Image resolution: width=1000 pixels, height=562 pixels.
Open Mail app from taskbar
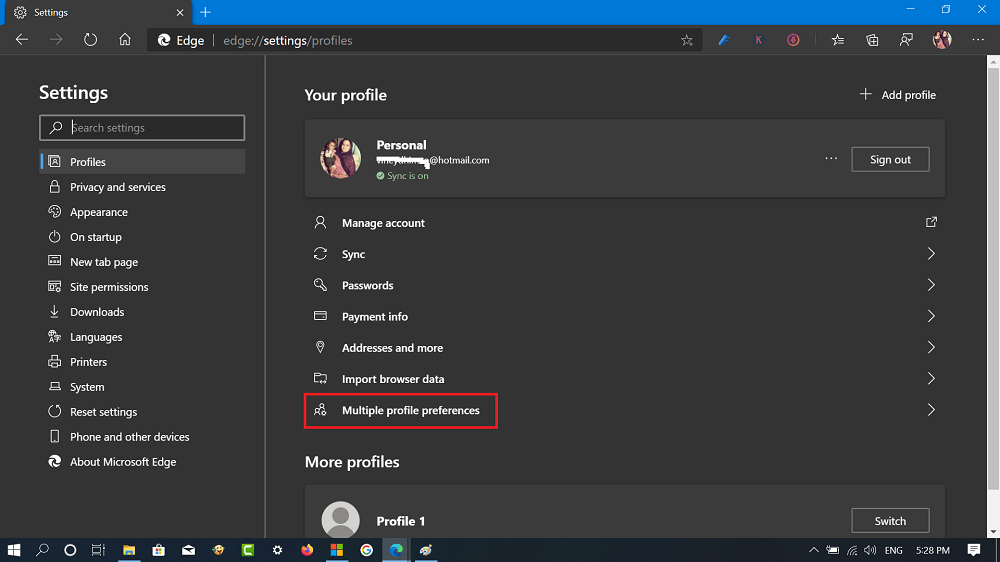click(x=188, y=550)
